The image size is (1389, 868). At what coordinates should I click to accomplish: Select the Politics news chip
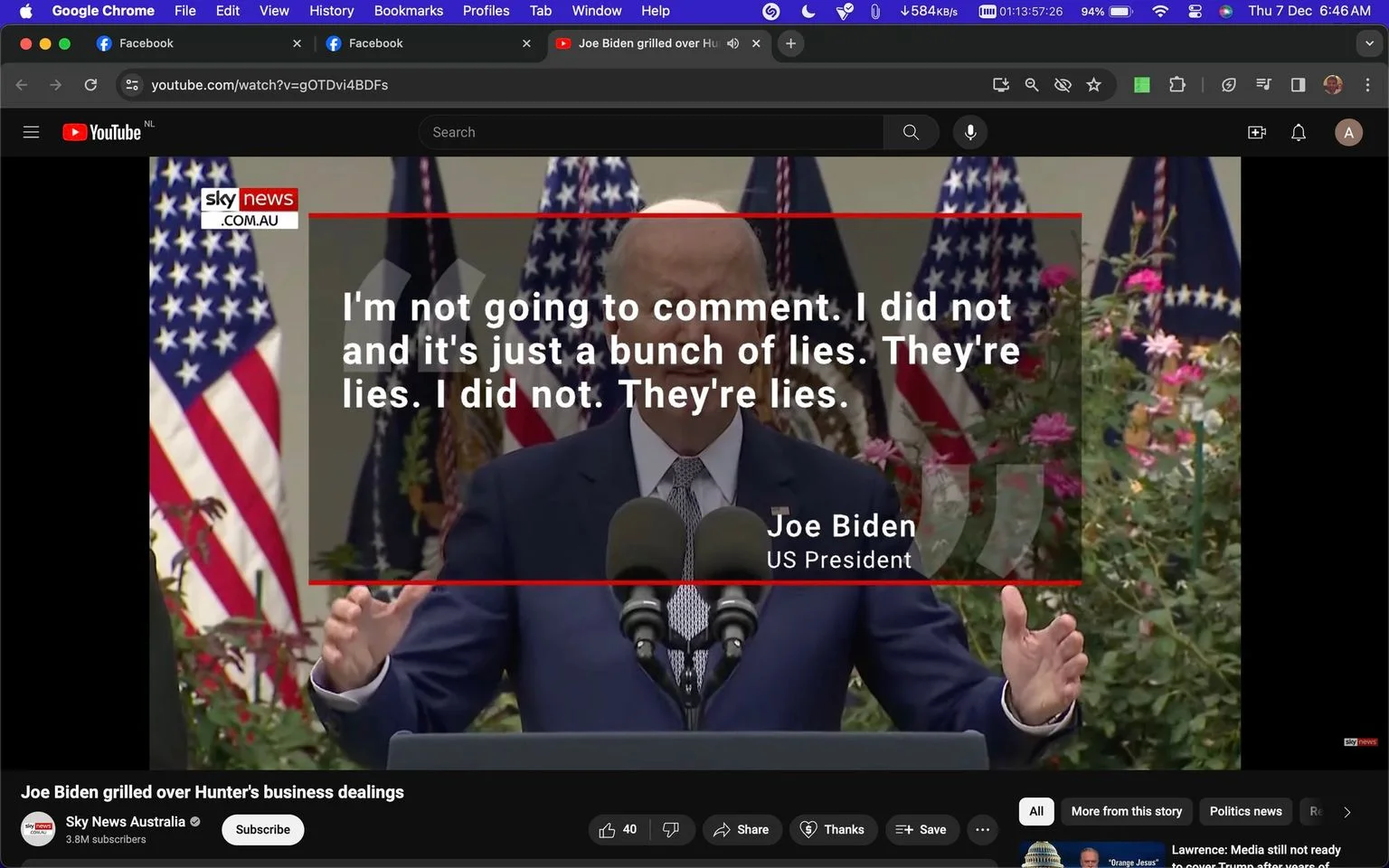coord(1245,811)
